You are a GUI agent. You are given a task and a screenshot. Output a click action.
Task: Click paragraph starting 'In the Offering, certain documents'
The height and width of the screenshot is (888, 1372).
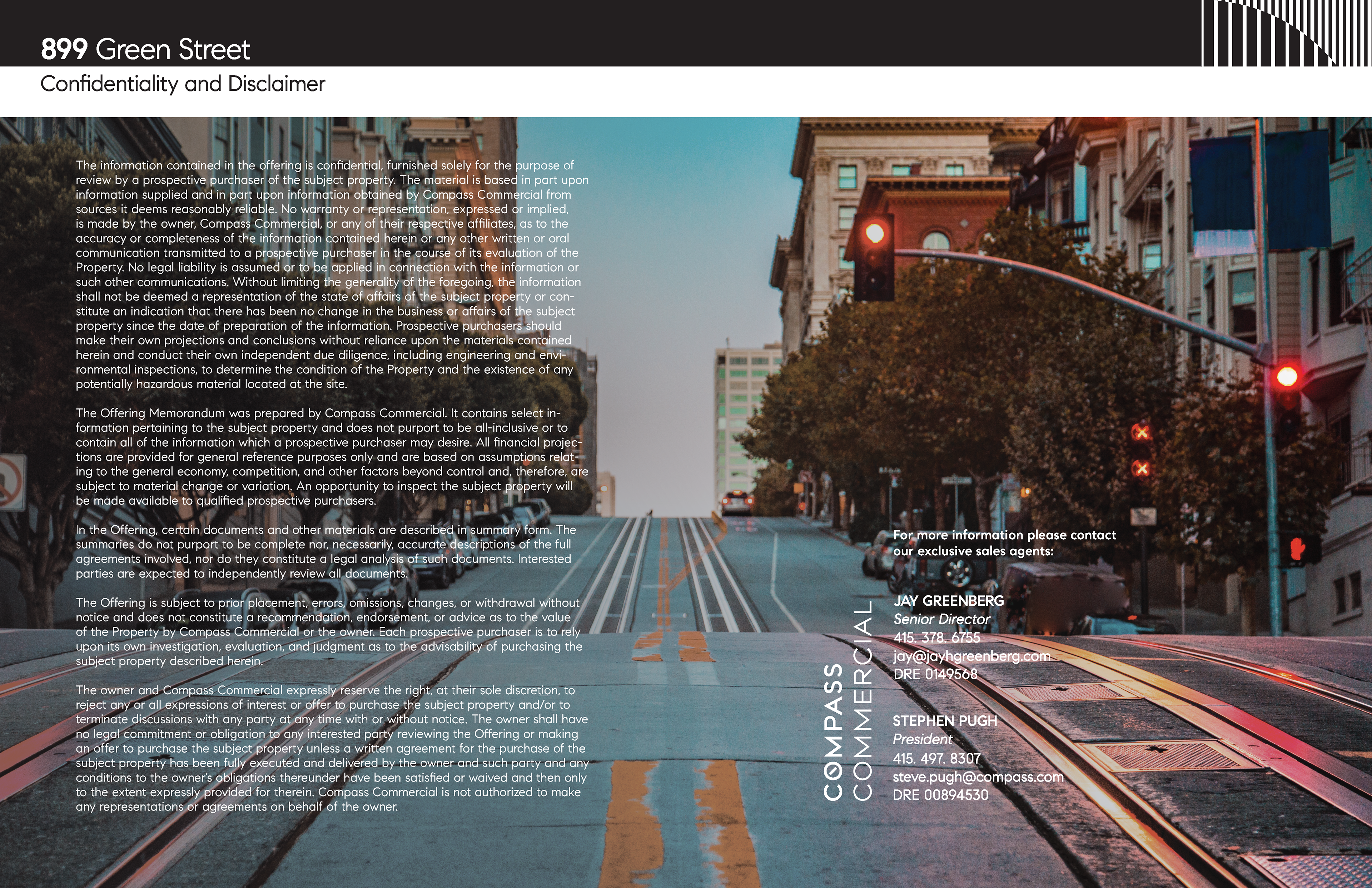click(x=326, y=551)
